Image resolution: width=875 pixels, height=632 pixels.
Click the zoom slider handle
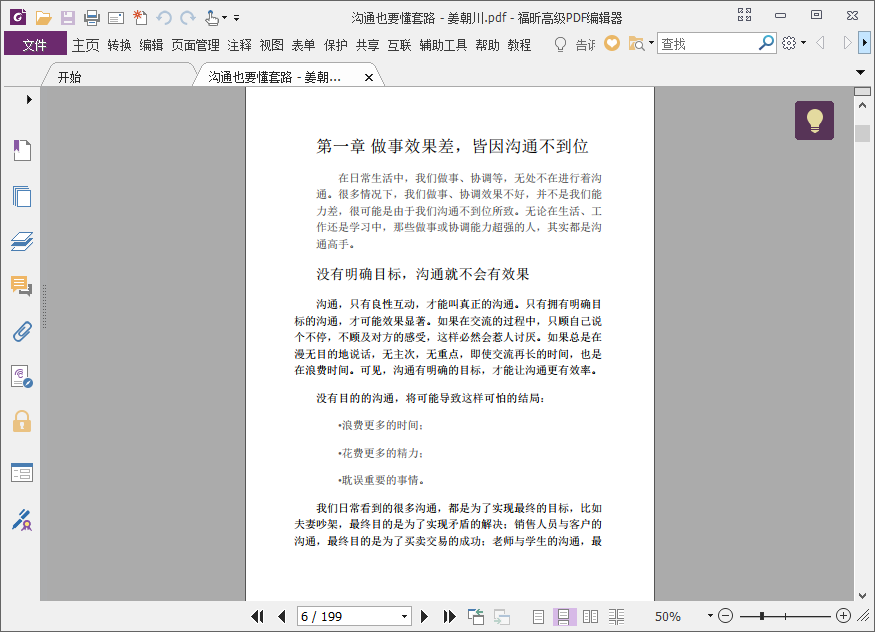762,616
